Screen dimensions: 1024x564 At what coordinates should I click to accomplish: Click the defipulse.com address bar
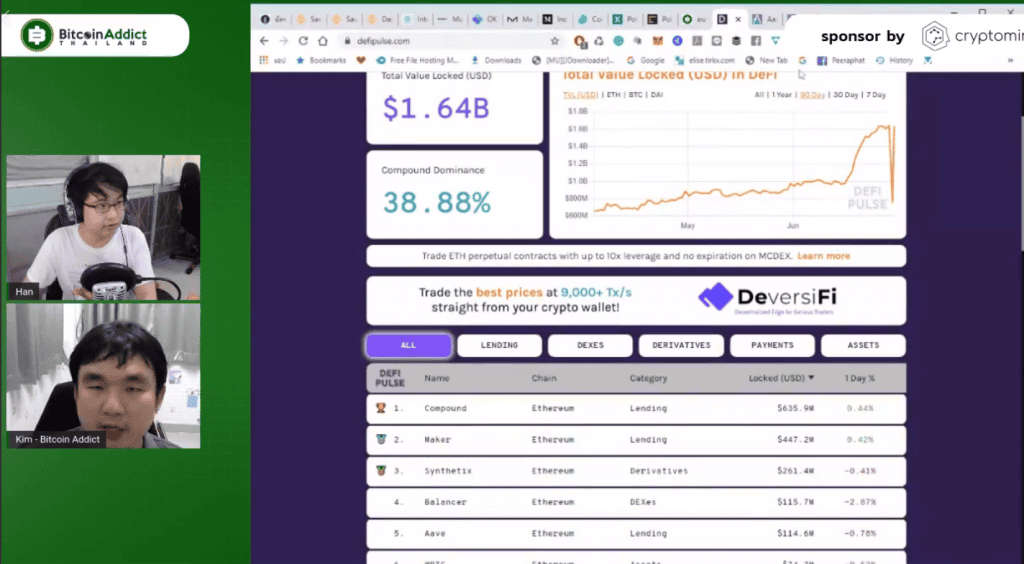click(x=451, y=40)
